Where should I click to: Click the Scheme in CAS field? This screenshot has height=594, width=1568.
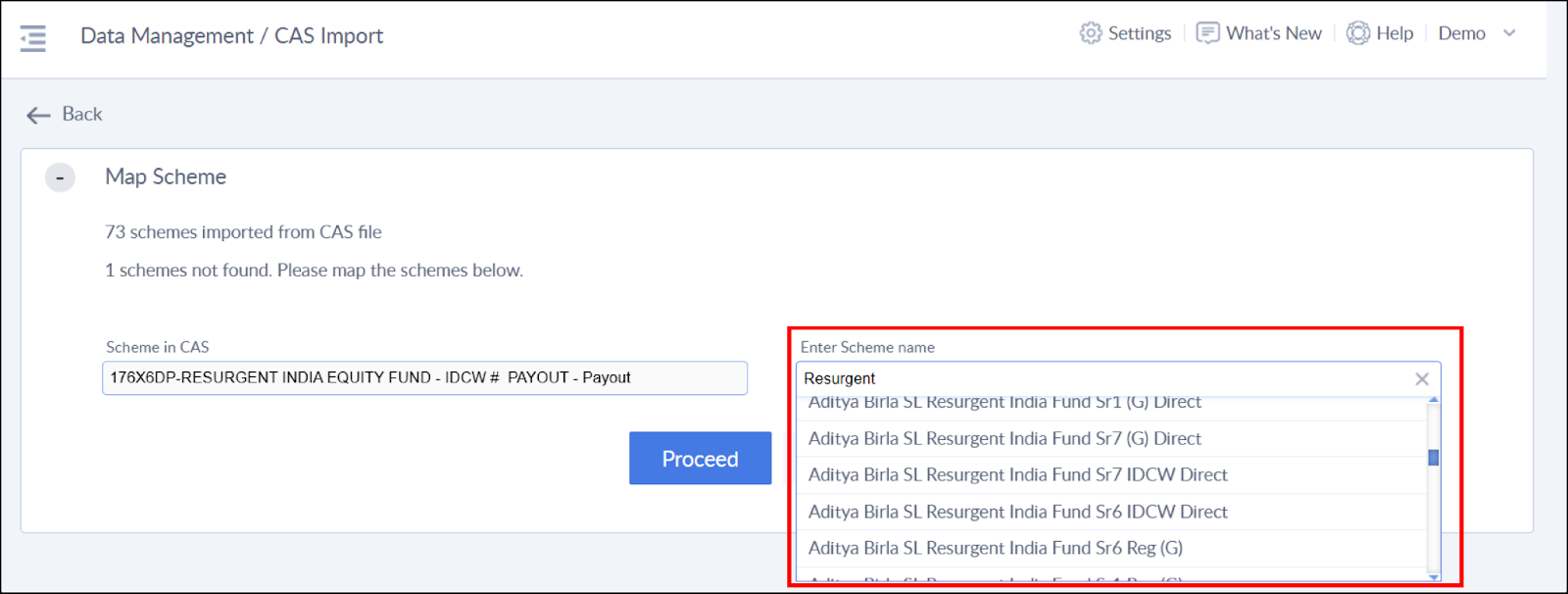coord(424,378)
